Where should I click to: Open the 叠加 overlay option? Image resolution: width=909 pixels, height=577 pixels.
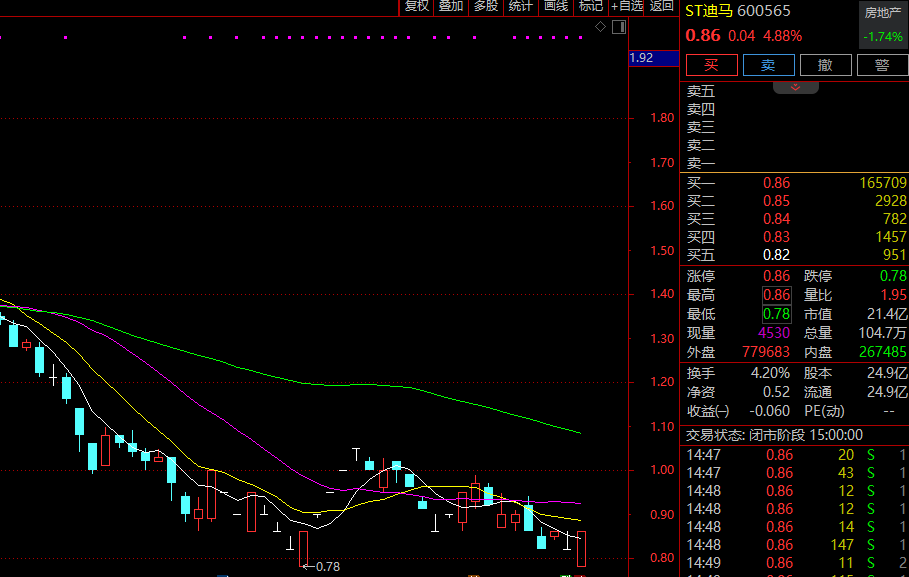451,6
